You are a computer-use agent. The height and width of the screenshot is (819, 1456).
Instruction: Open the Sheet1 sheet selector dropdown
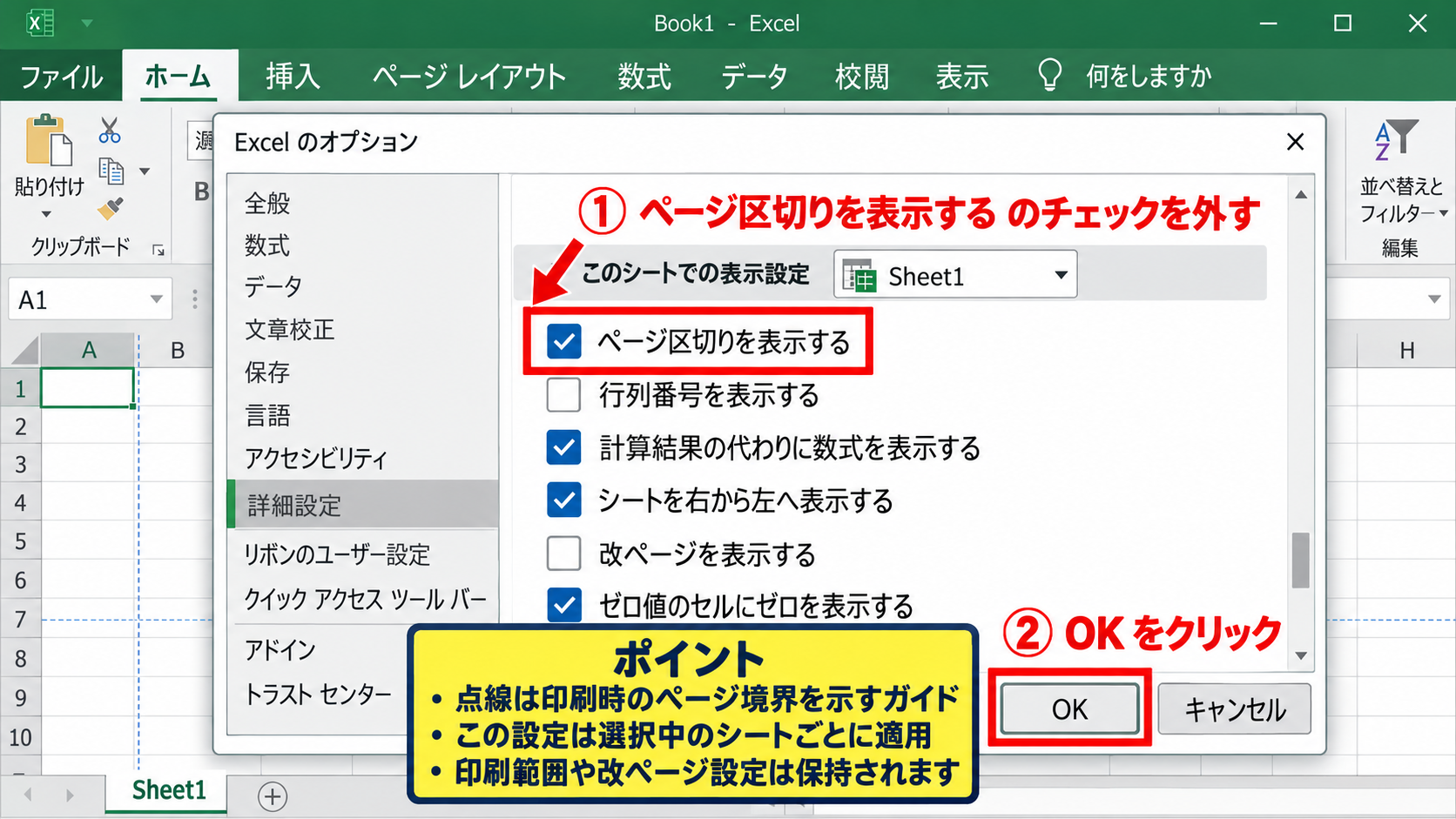955,275
